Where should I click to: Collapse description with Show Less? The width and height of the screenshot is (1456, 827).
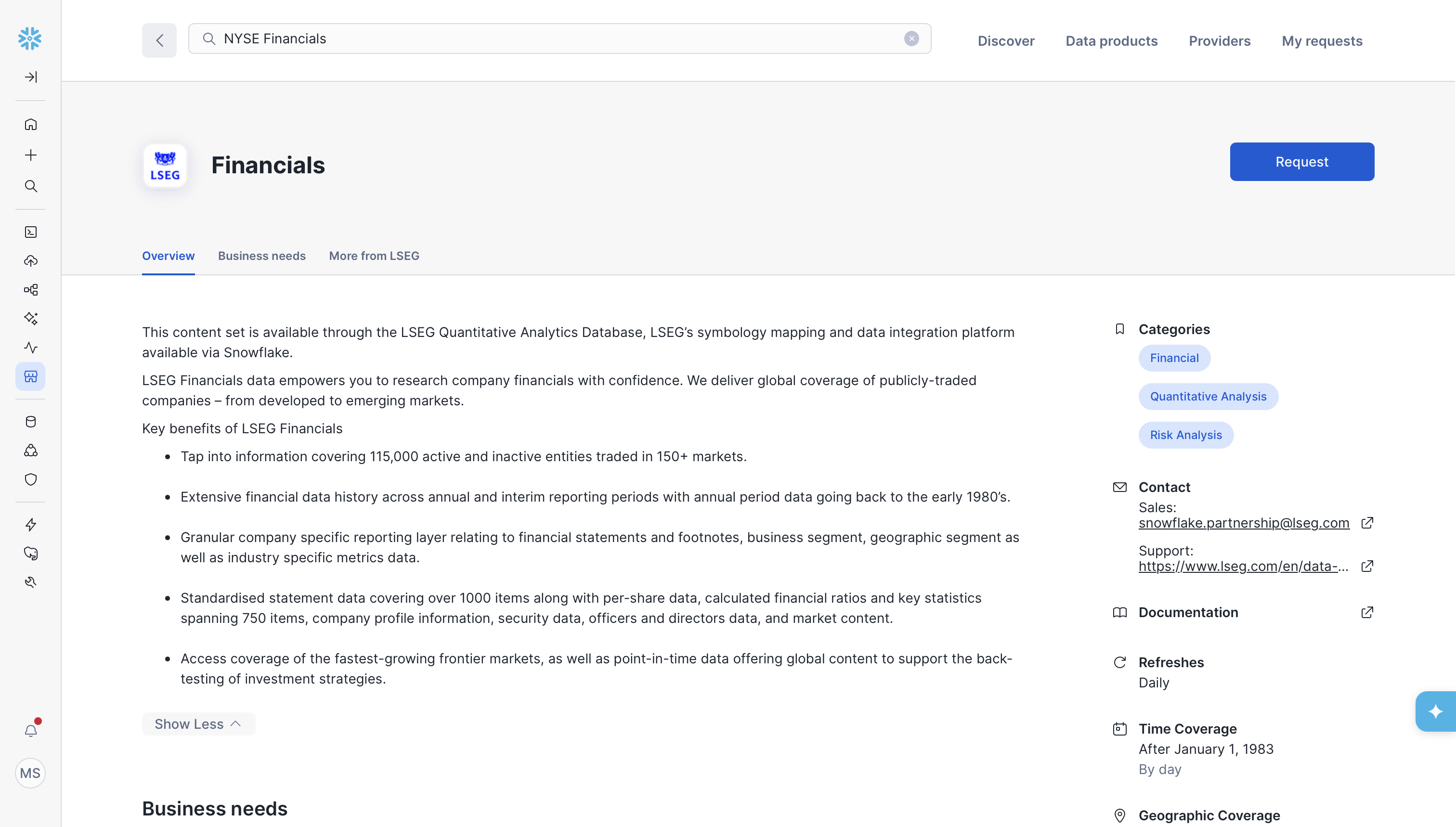tap(198, 724)
